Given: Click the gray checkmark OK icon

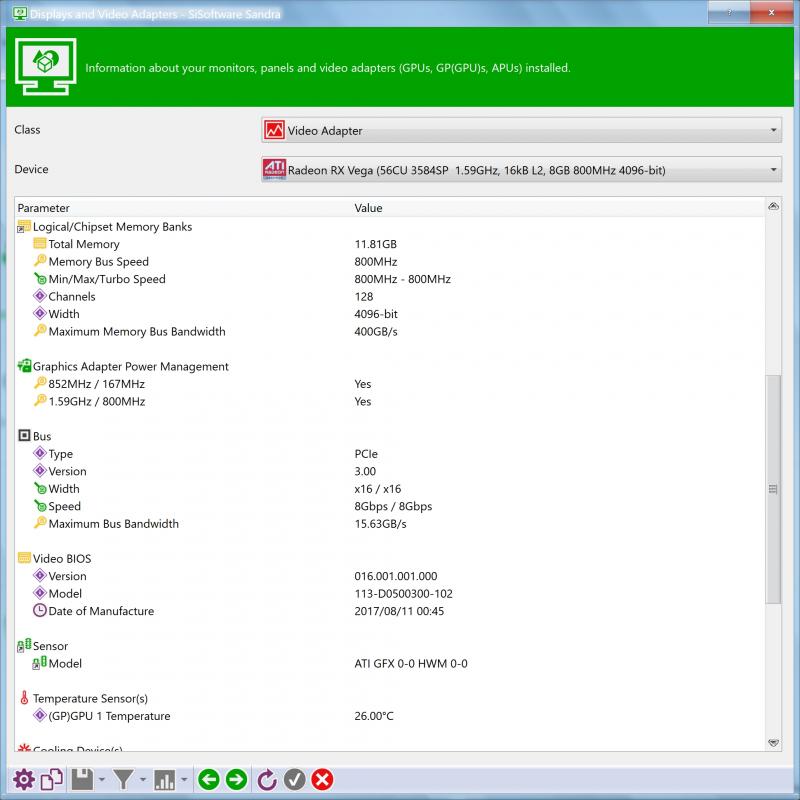Looking at the screenshot, I should point(294,780).
